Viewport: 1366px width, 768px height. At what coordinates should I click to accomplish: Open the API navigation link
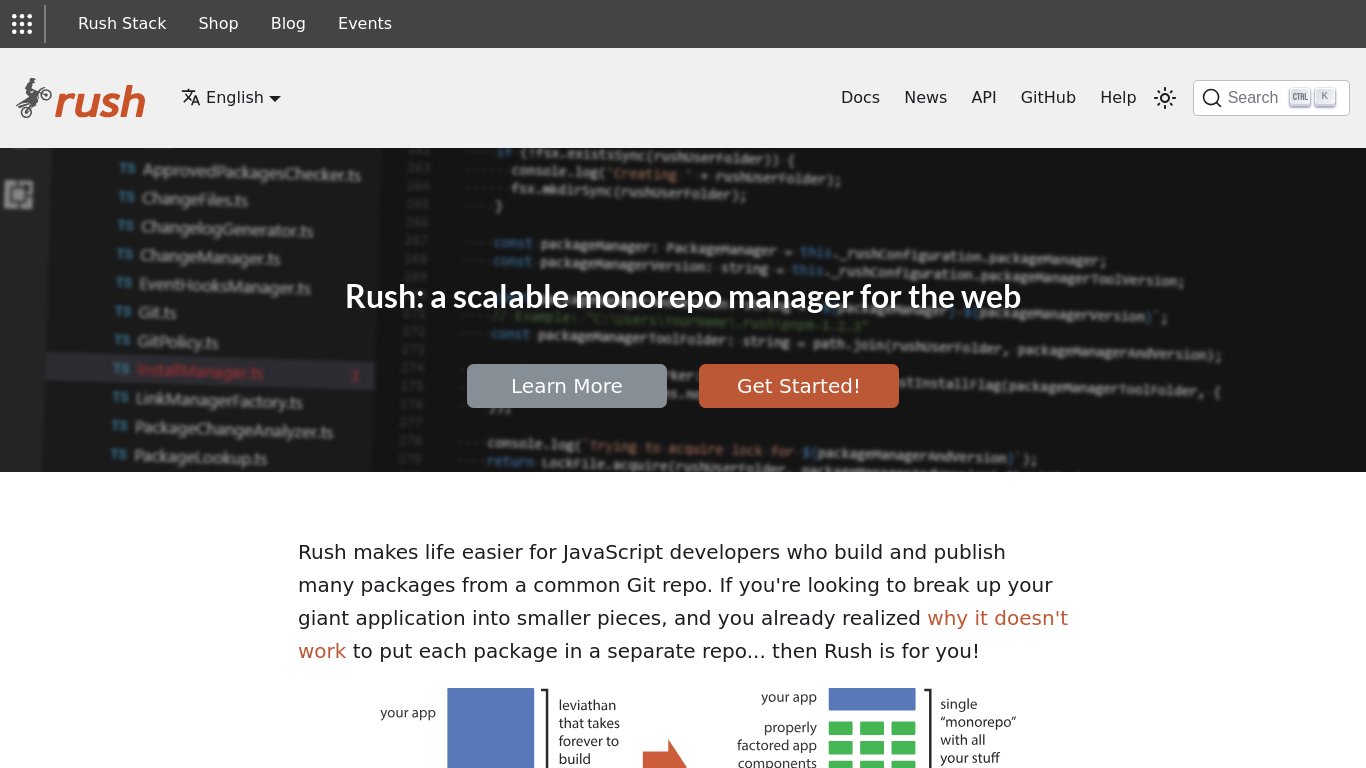[984, 97]
